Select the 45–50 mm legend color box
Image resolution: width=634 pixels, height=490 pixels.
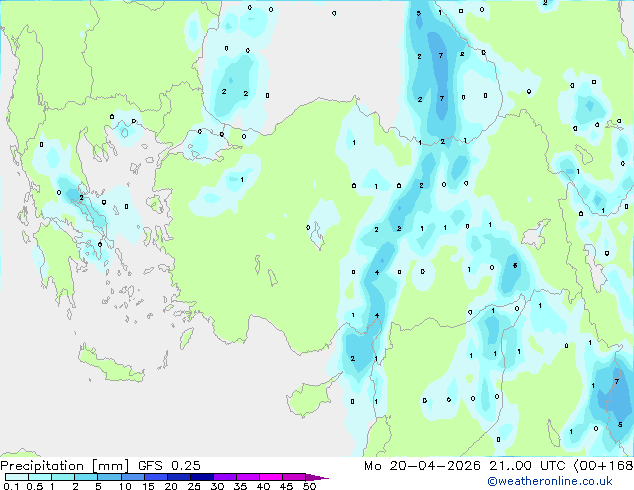click(x=294, y=477)
